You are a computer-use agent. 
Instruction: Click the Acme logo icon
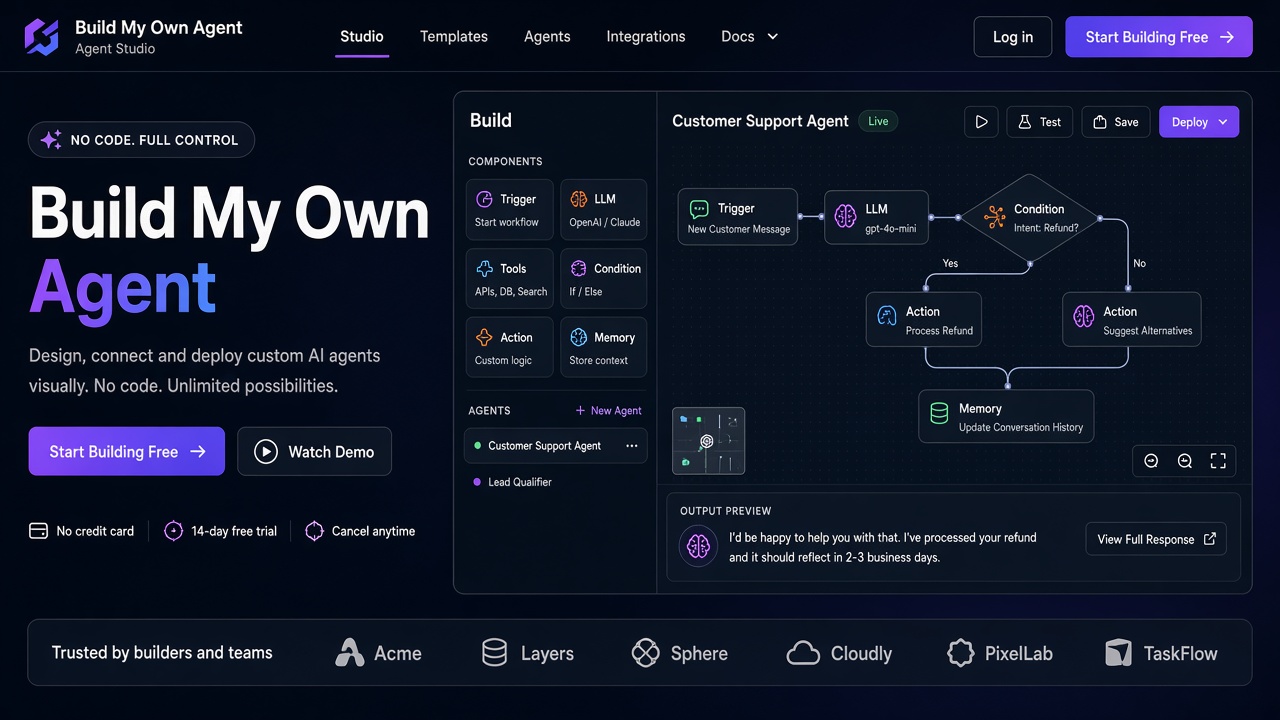pyautogui.click(x=349, y=653)
